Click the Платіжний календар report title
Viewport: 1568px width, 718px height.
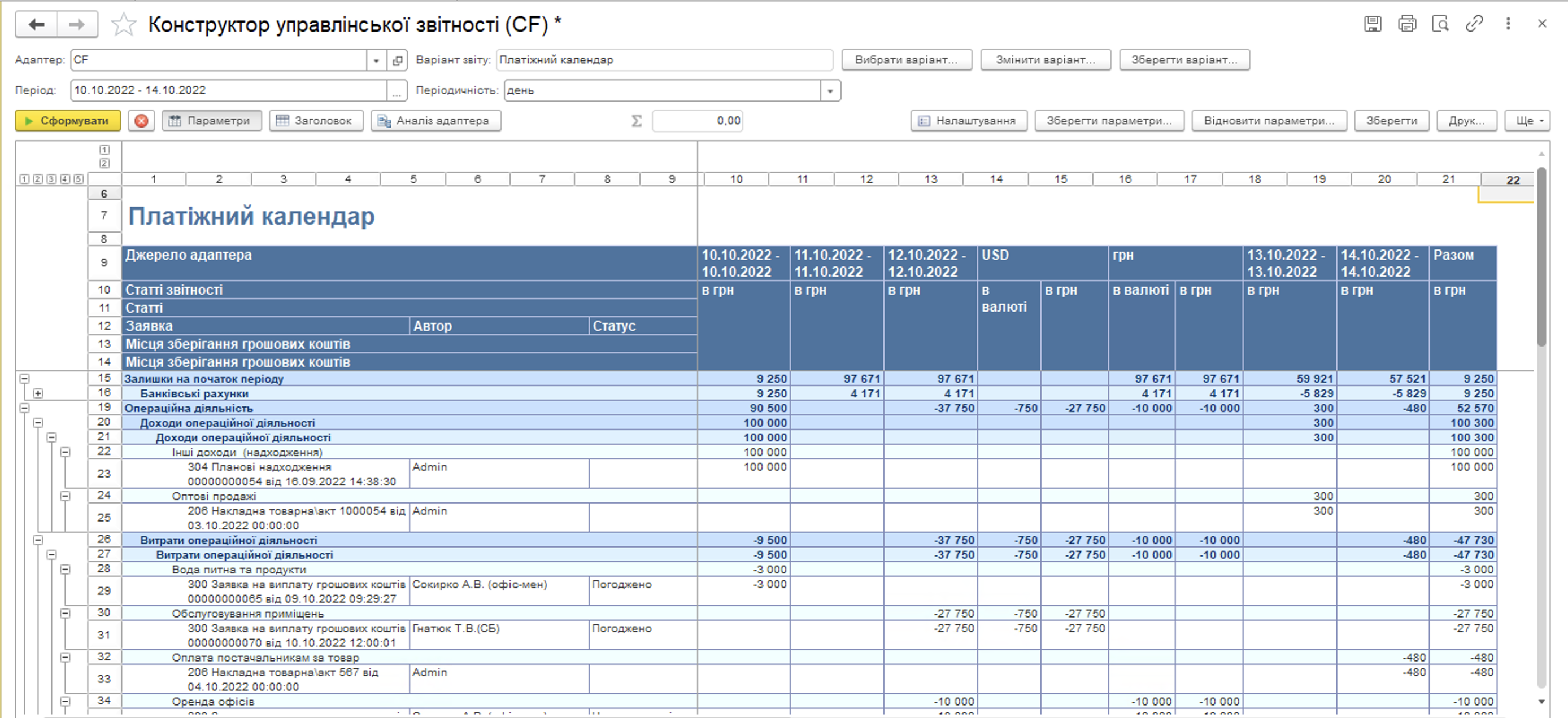(x=251, y=217)
